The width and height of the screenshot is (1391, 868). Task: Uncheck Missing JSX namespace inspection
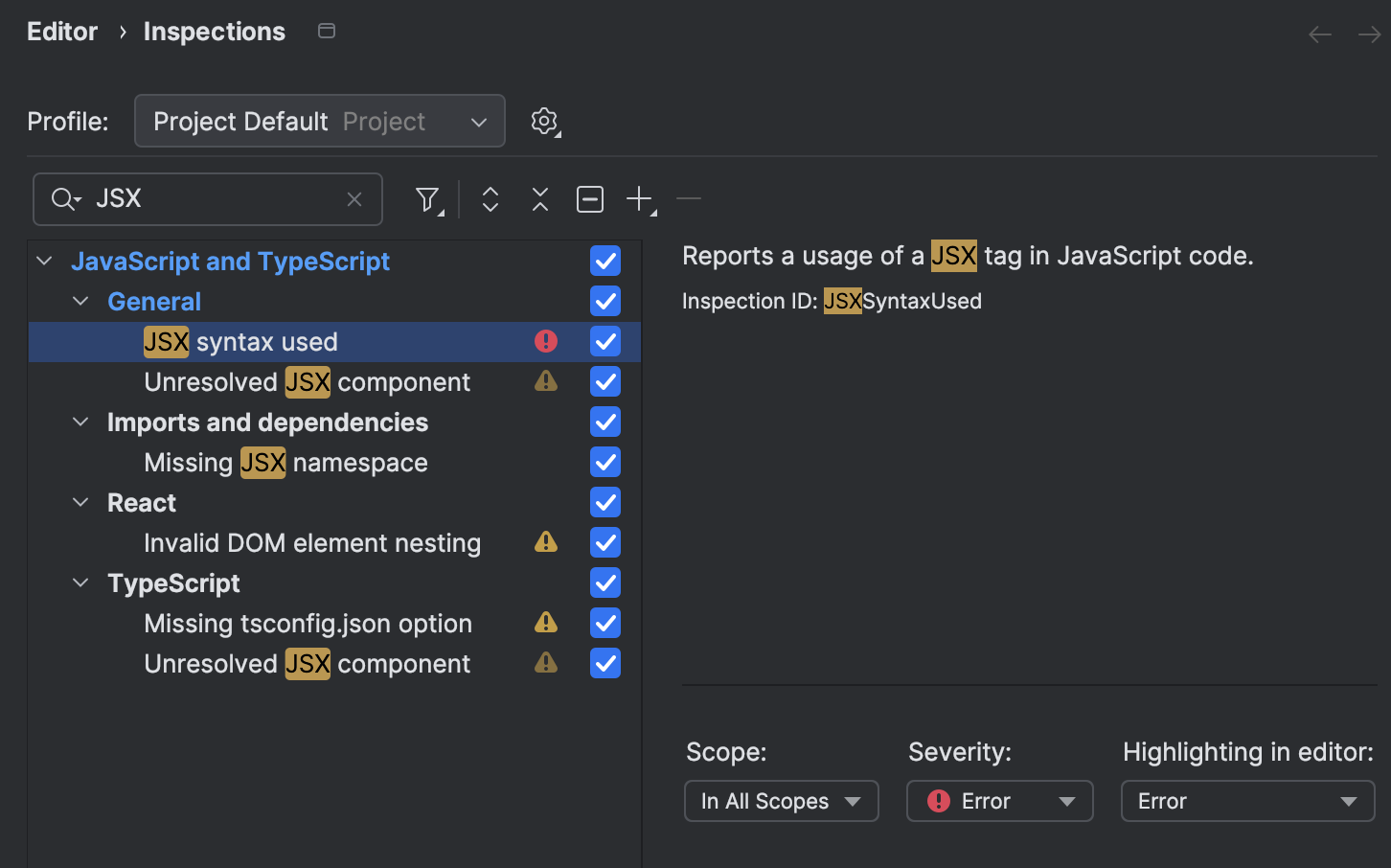(604, 462)
